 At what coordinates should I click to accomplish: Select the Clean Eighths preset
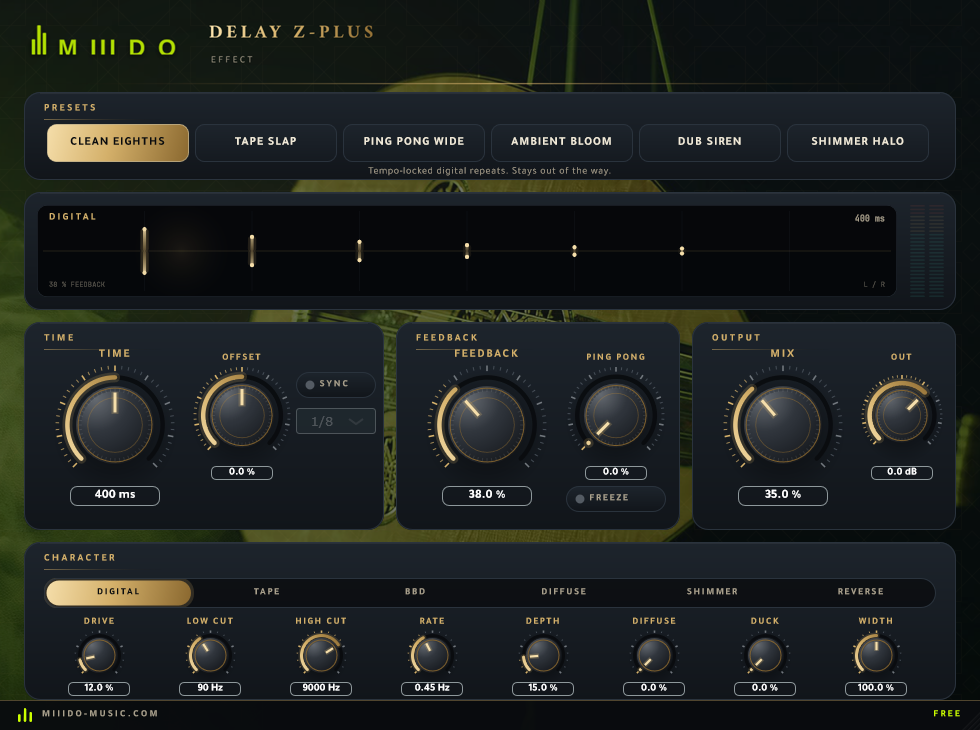click(118, 142)
